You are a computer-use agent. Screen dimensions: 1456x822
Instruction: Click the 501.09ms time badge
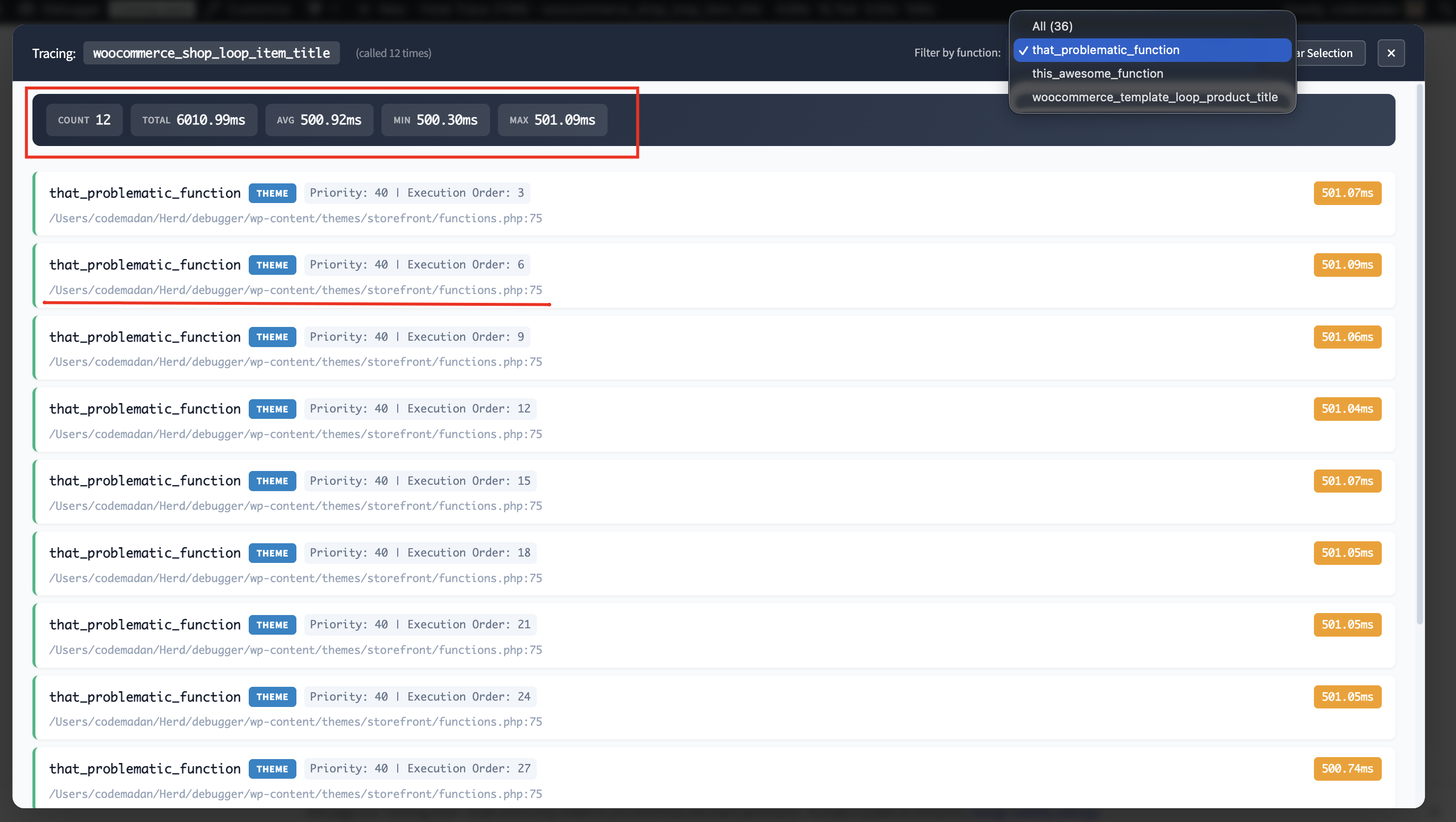[x=1347, y=265]
